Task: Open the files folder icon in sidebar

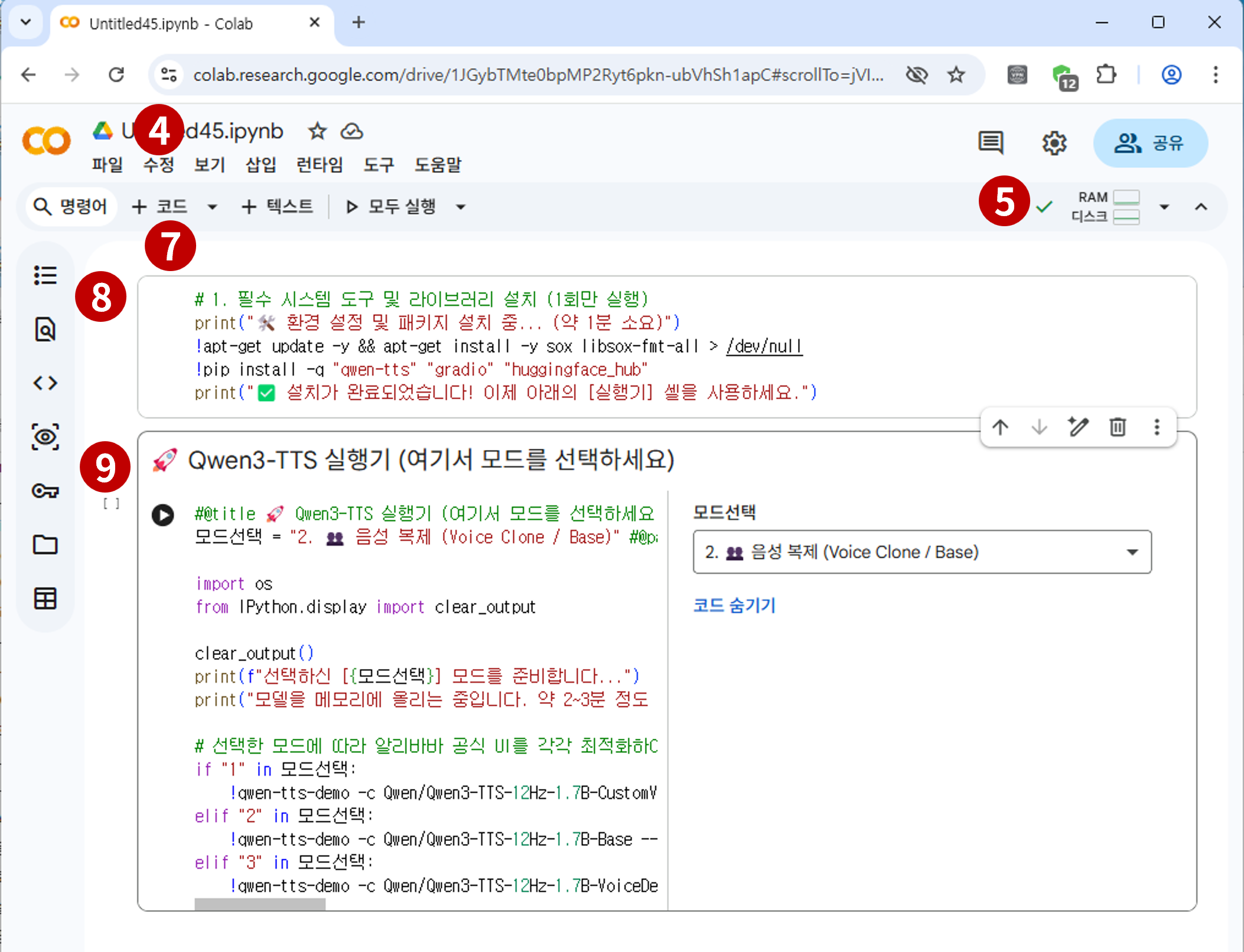Action: (45, 544)
